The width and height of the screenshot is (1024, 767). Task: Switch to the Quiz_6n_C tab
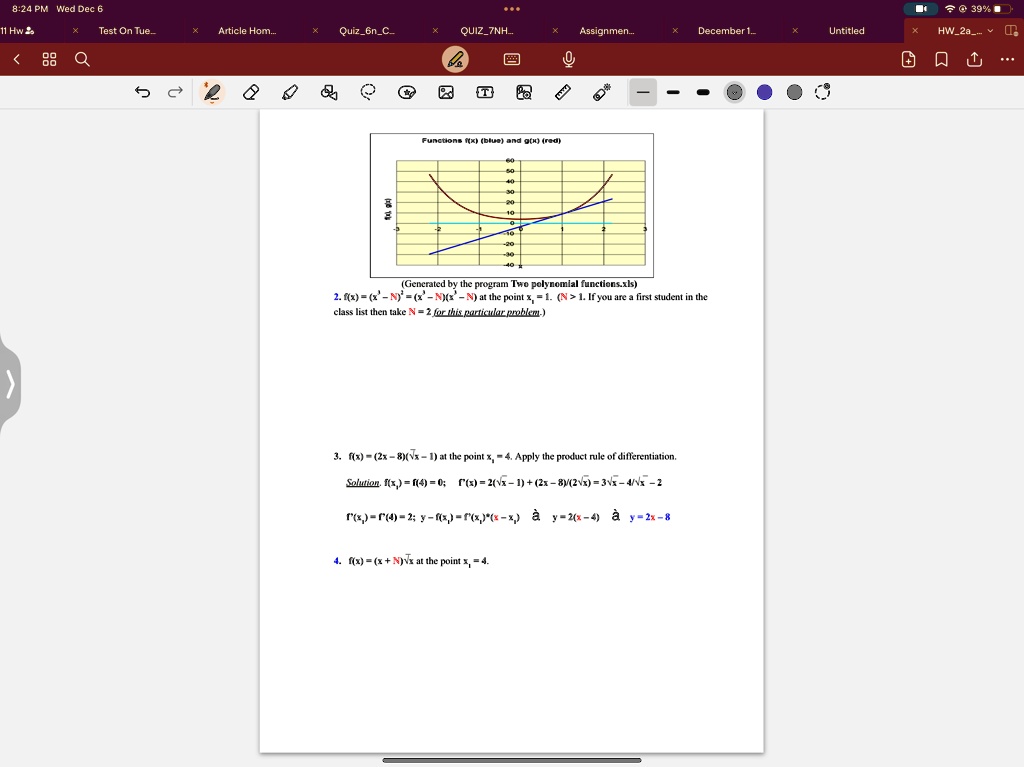point(367,31)
